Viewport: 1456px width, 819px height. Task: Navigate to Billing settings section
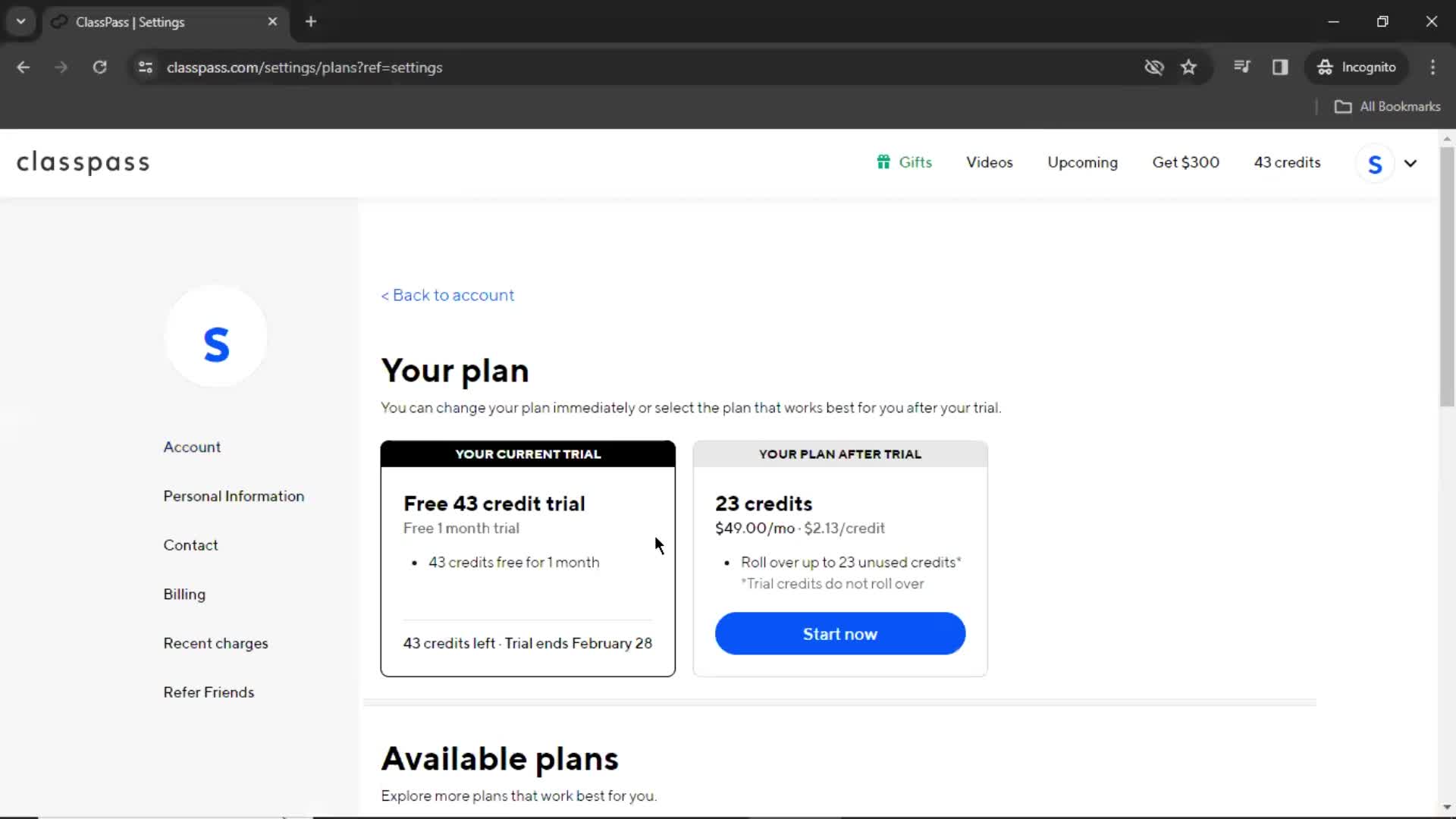click(184, 594)
